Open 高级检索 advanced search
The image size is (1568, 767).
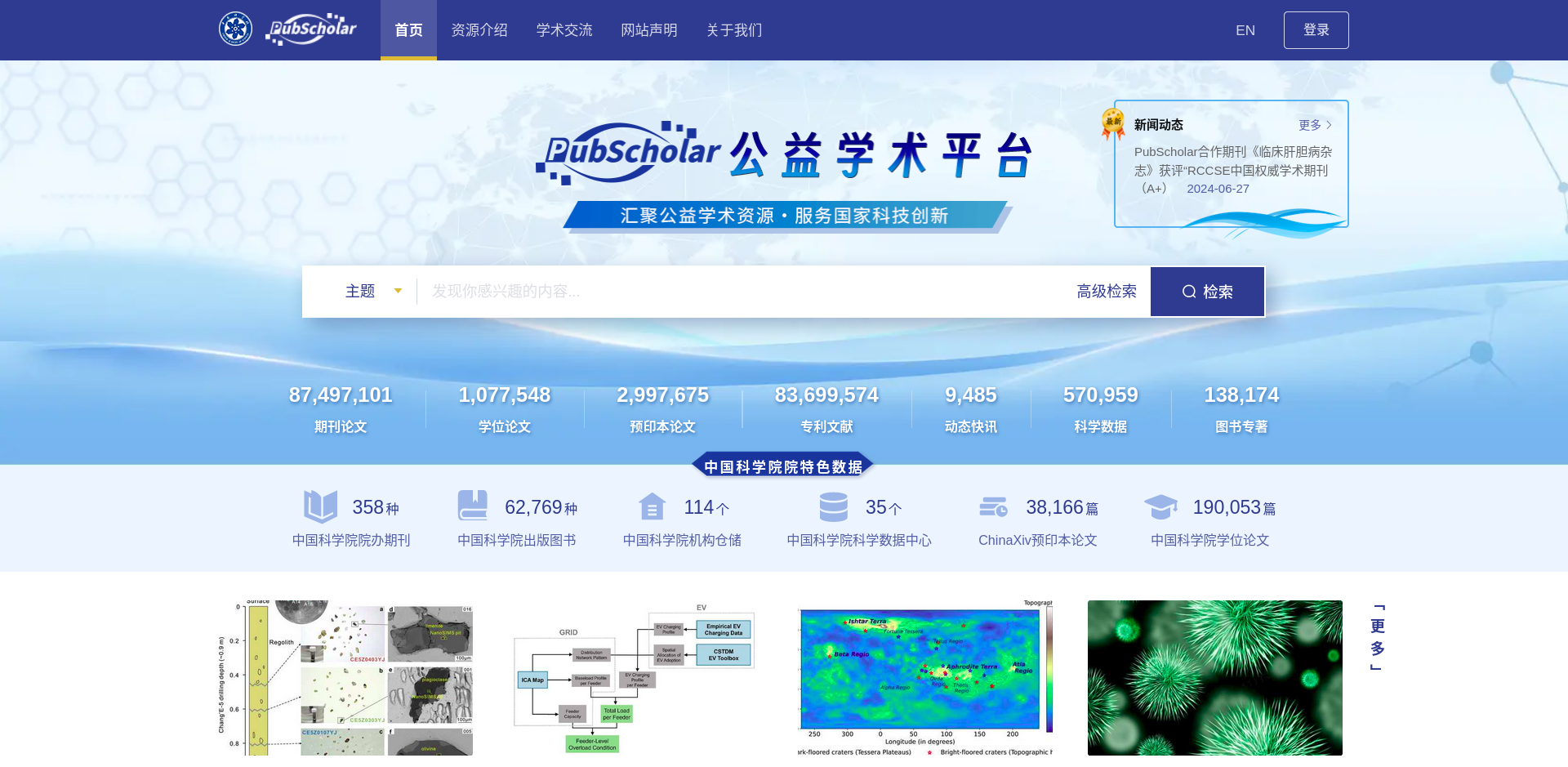coord(1106,291)
